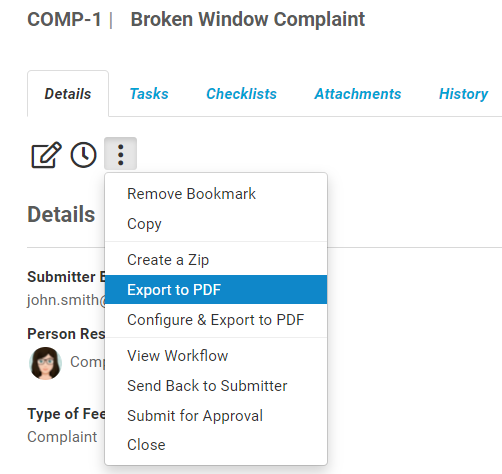The width and height of the screenshot is (502, 474).
Task: Select Copy in the actions menu
Action: click(x=216, y=224)
